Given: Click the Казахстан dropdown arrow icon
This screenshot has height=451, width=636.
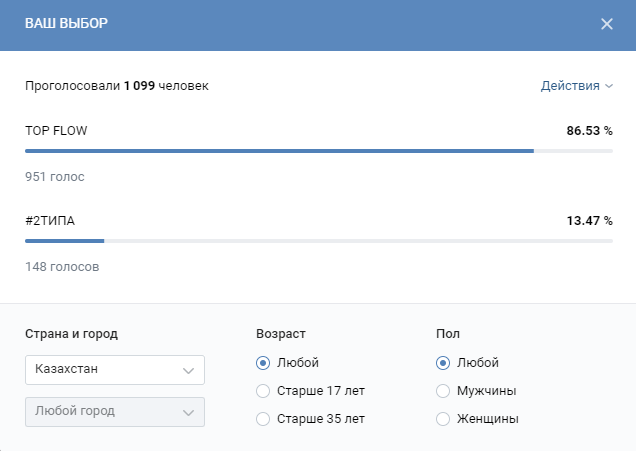Looking at the screenshot, I should (188, 371).
